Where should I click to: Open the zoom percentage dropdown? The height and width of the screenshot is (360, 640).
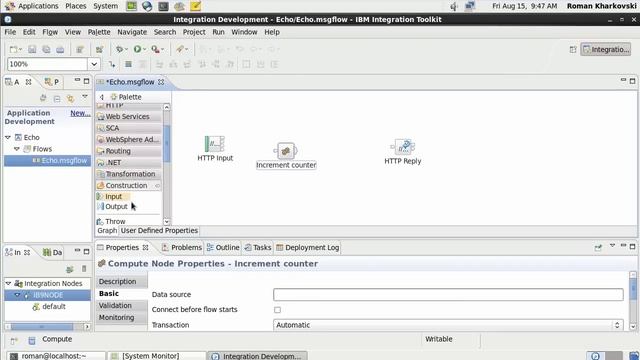coord(94,64)
